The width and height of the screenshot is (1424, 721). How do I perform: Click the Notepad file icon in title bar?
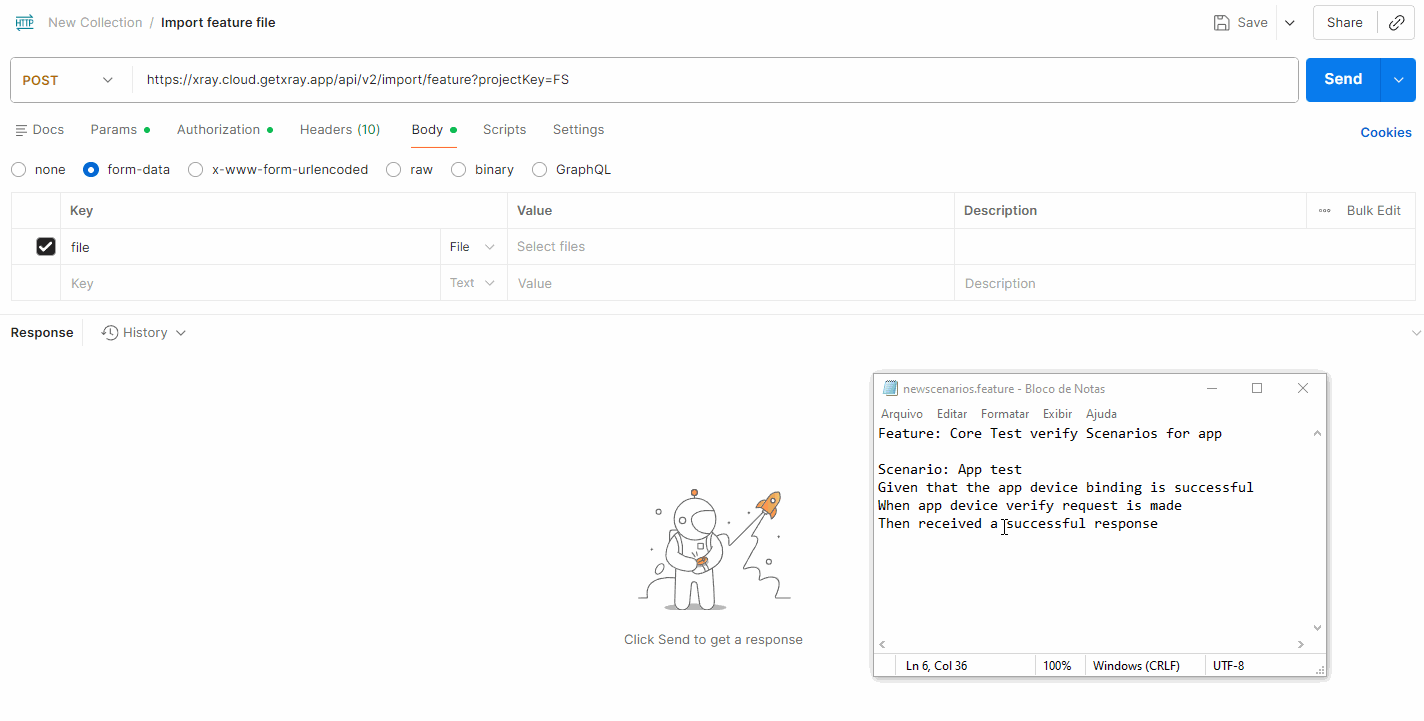890,389
